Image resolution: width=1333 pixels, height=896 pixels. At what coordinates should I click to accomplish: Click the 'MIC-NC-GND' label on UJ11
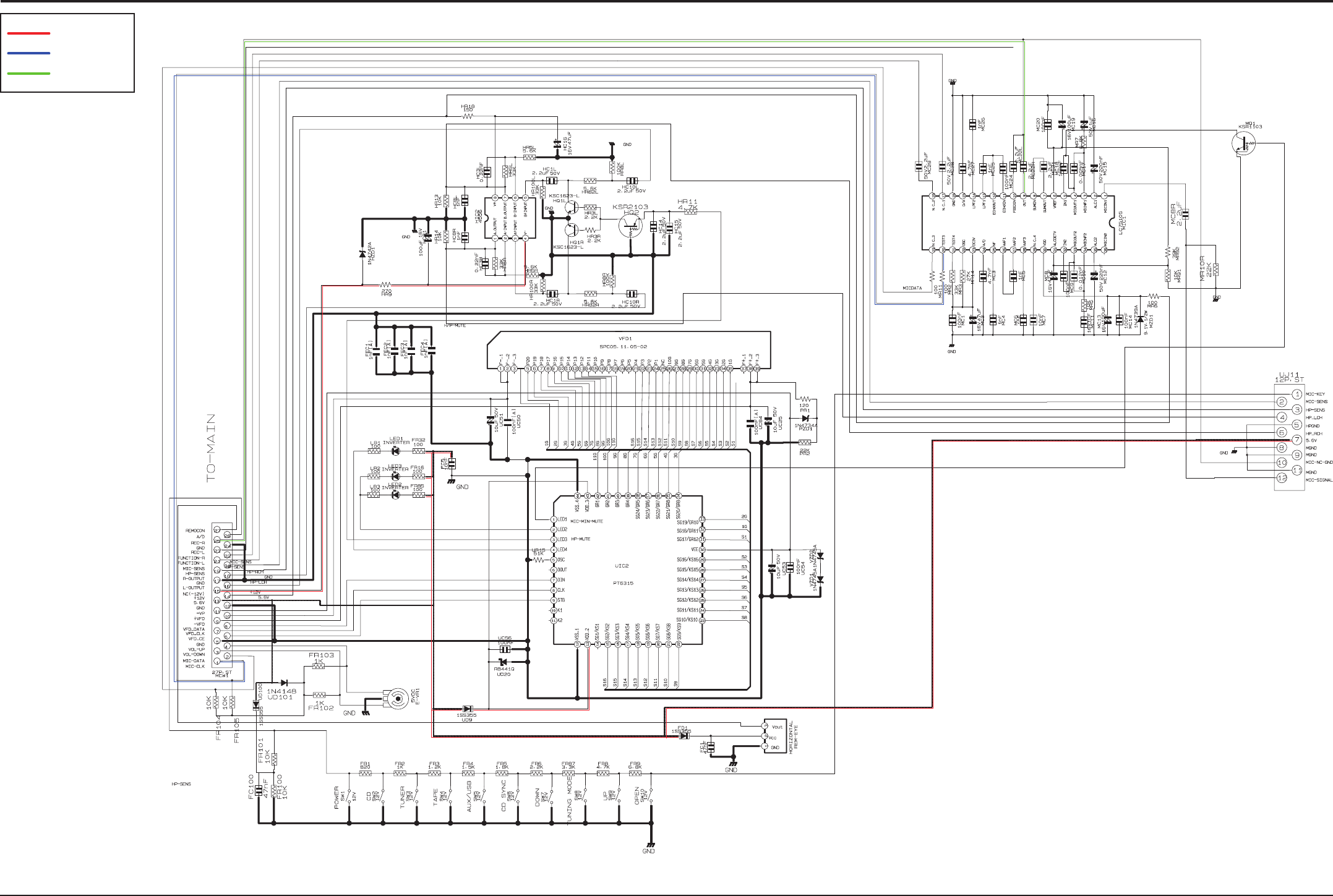(1319, 463)
